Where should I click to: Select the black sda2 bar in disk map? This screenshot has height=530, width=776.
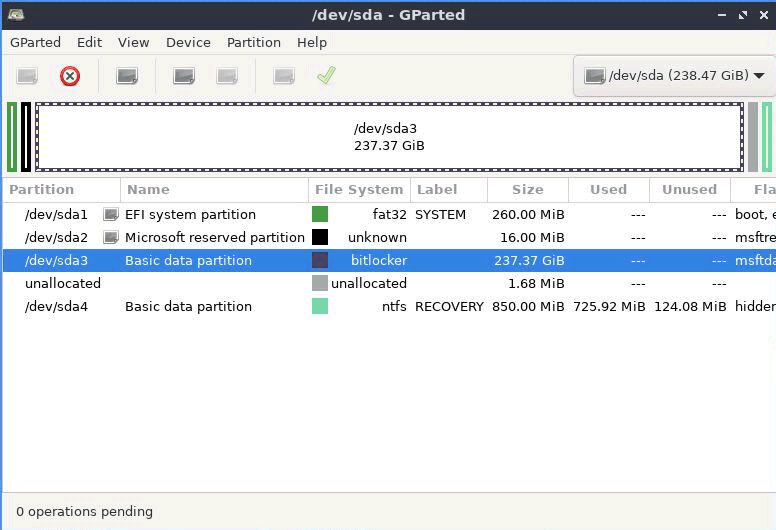(26, 137)
